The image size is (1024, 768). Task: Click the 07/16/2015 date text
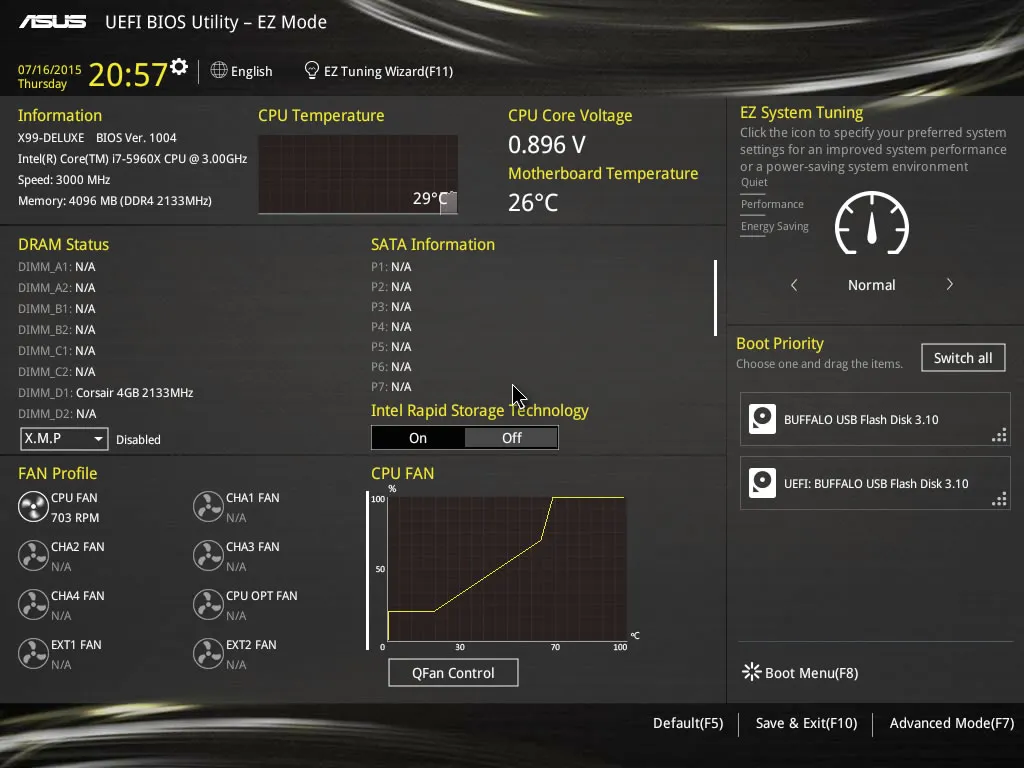[x=50, y=69]
